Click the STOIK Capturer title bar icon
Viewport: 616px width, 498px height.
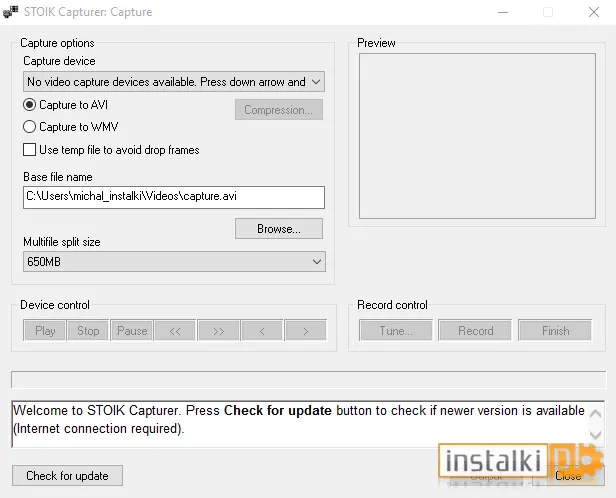point(10,12)
